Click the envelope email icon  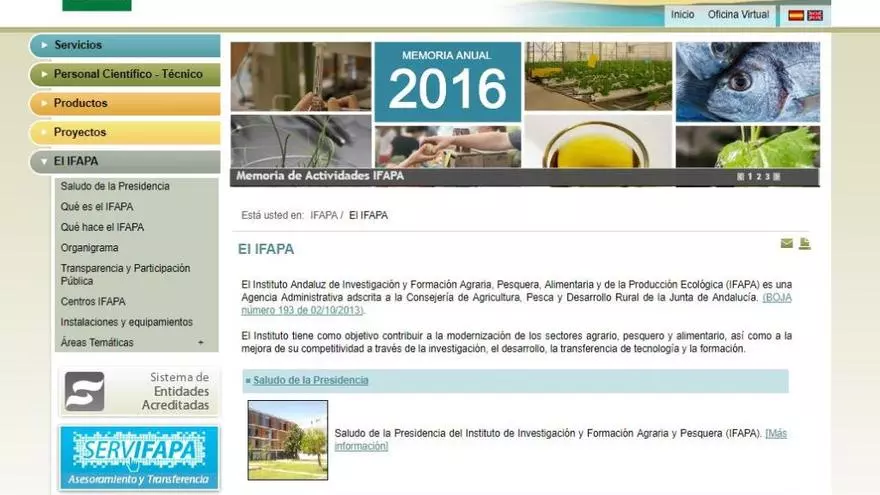tap(787, 243)
